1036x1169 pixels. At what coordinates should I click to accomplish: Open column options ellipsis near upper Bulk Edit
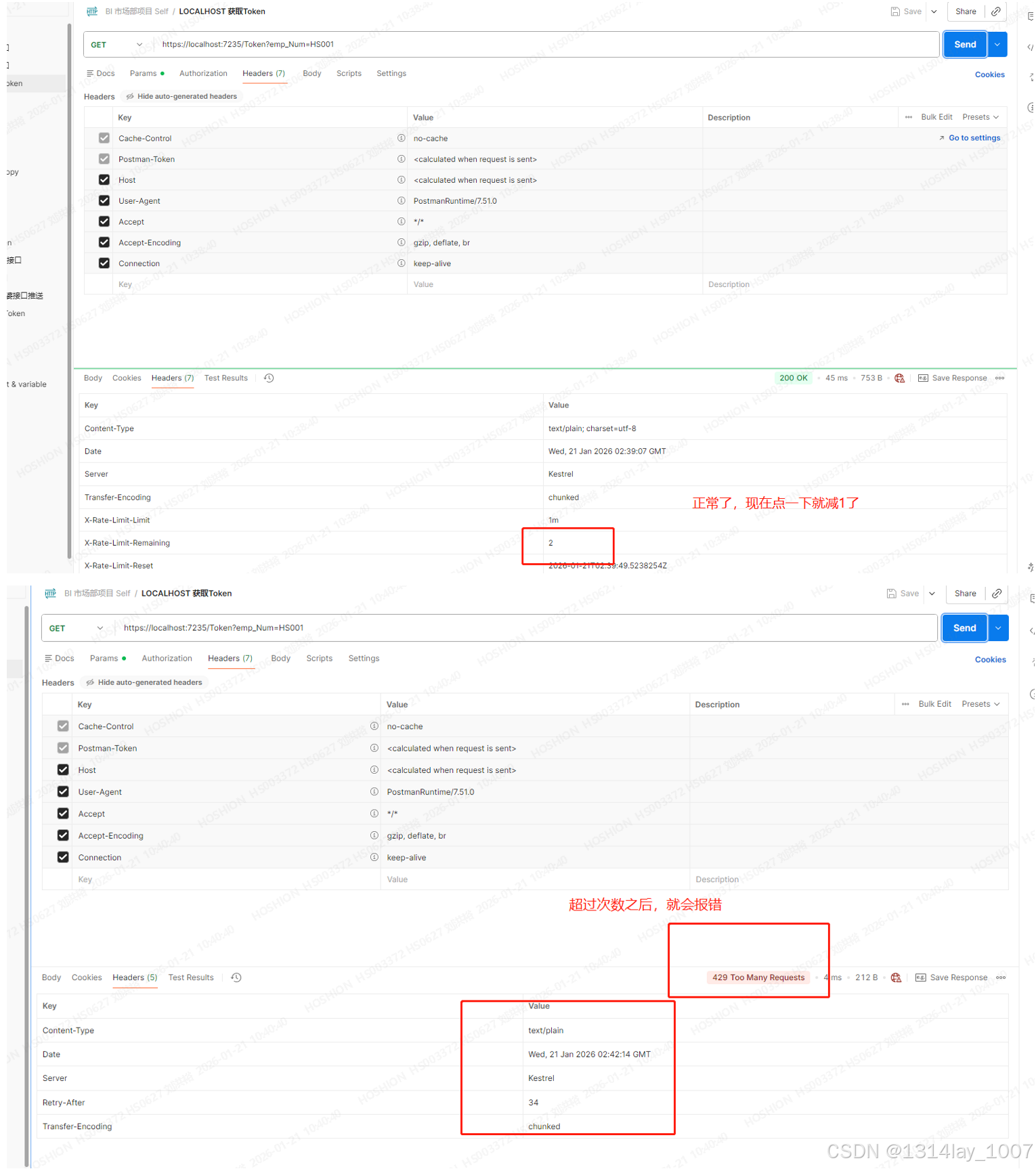(909, 117)
